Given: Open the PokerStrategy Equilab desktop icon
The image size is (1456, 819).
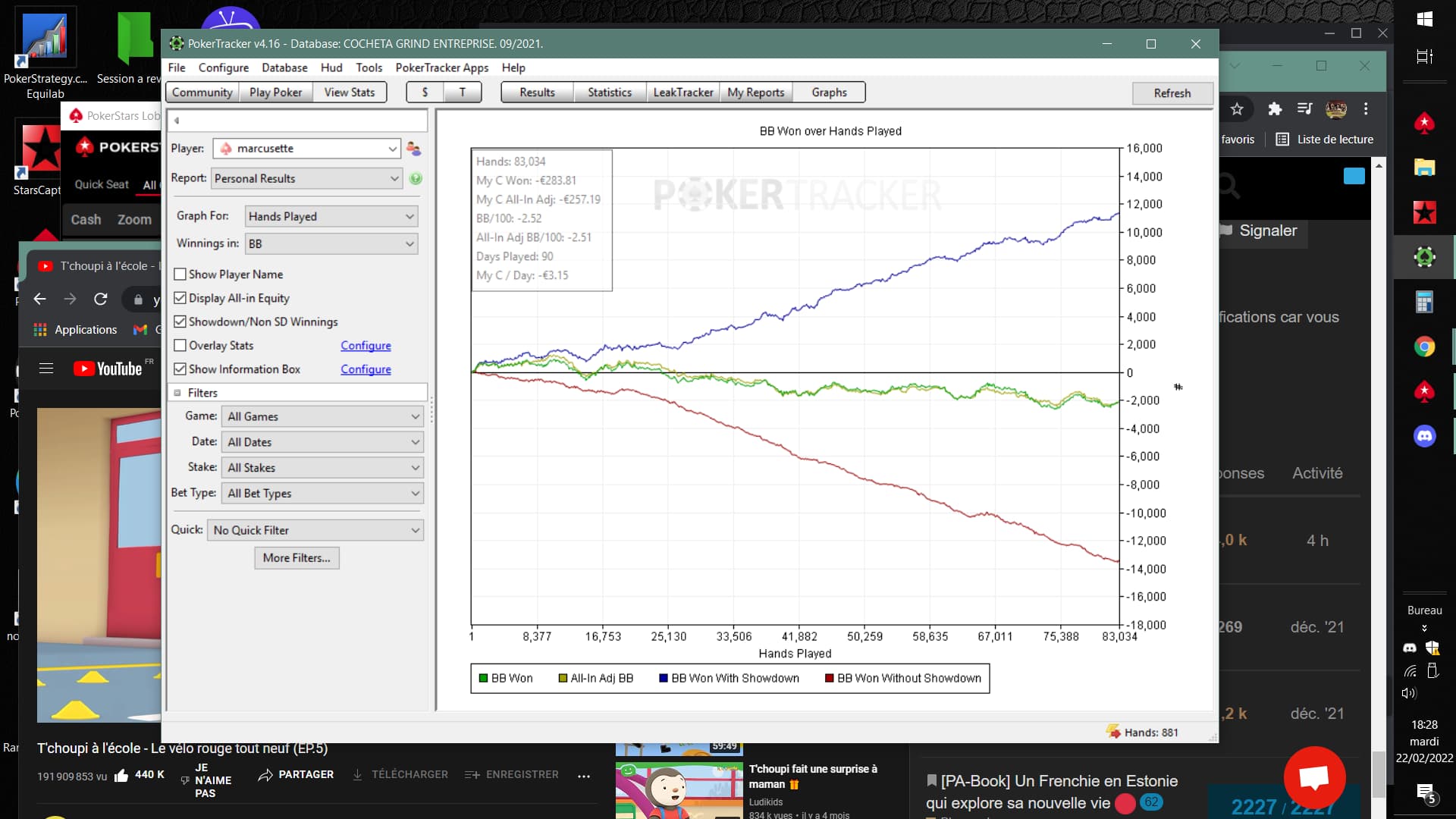Looking at the screenshot, I should pyautogui.click(x=45, y=55).
